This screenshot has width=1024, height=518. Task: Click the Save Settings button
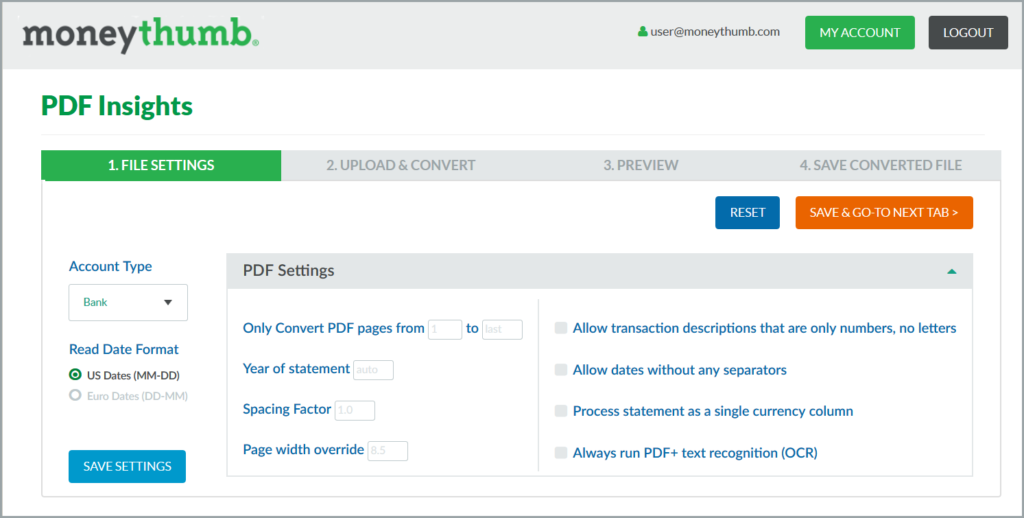click(127, 466)
